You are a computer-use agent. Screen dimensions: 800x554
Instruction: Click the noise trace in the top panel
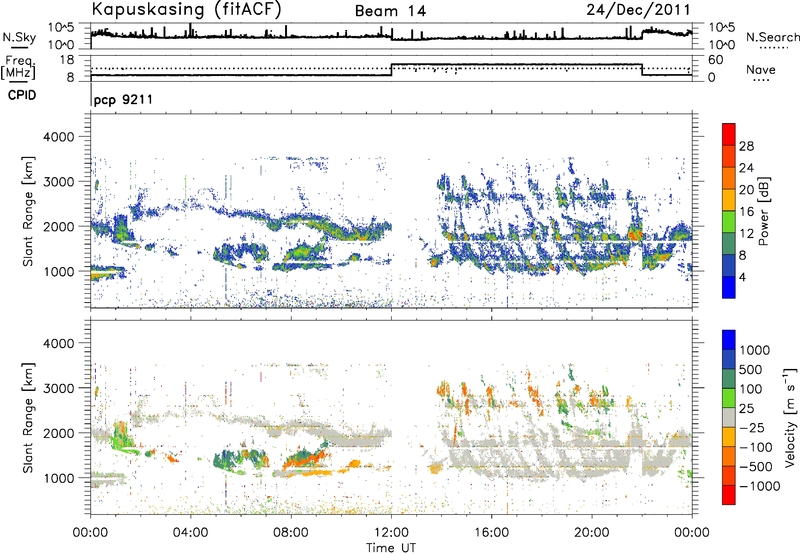tap(391, 37)
